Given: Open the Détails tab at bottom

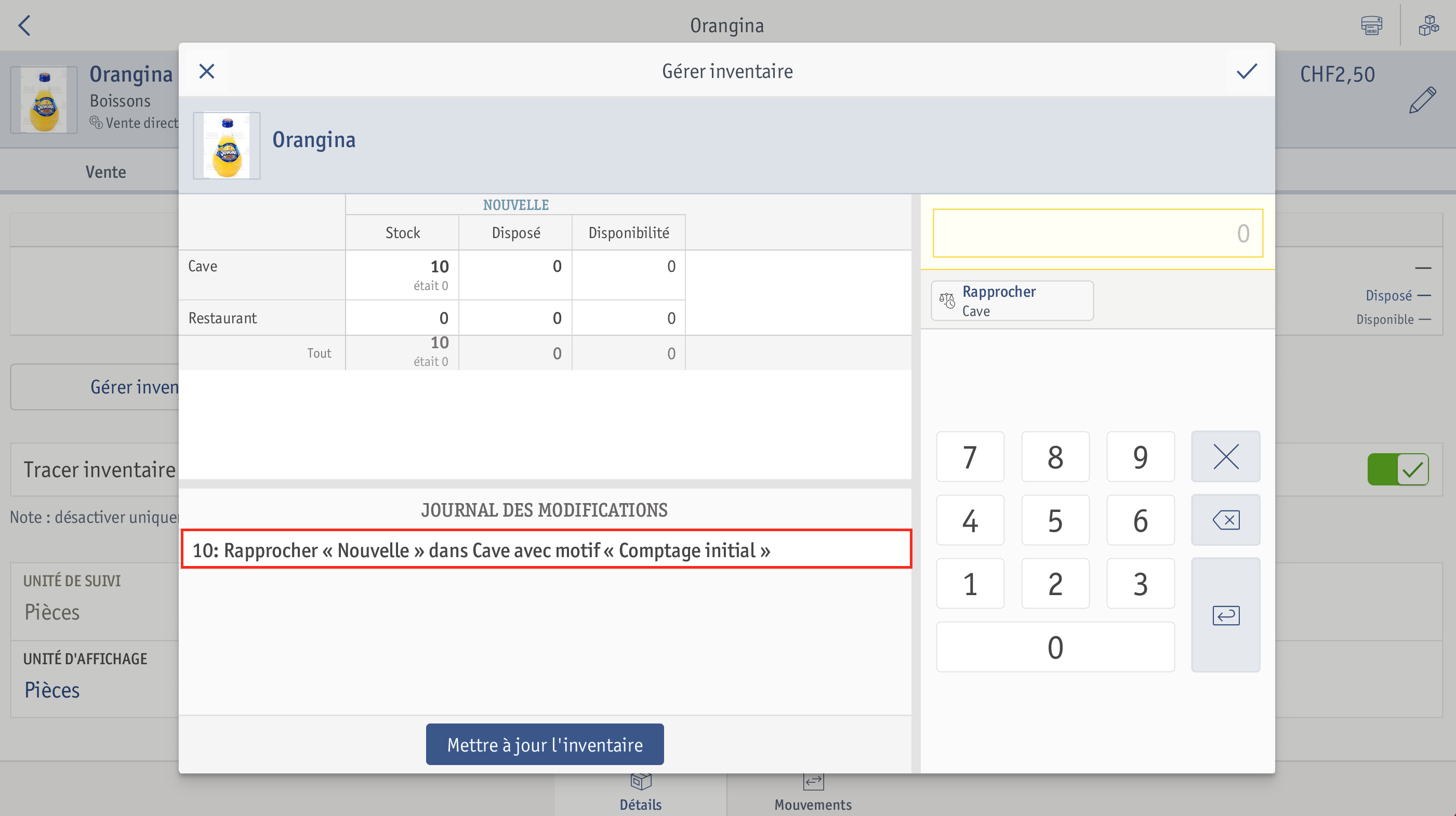Looking at the screenshot, I should (640, 793).
